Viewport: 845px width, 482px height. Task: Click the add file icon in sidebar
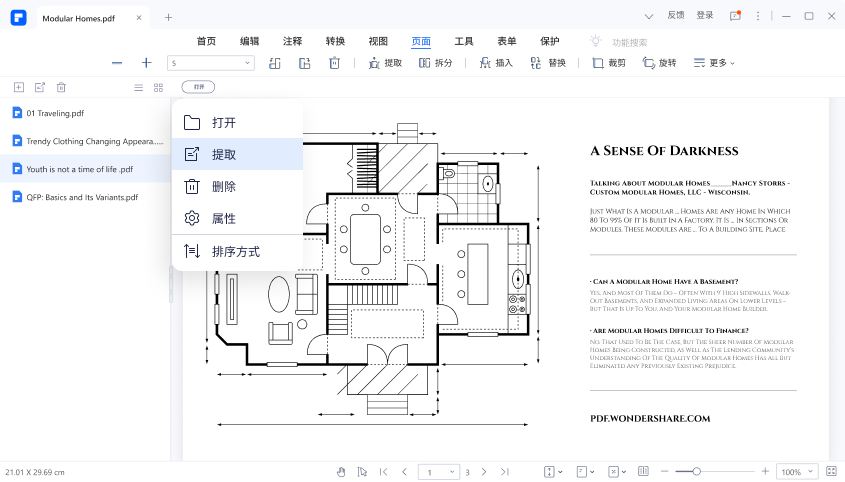coord(18,88)
